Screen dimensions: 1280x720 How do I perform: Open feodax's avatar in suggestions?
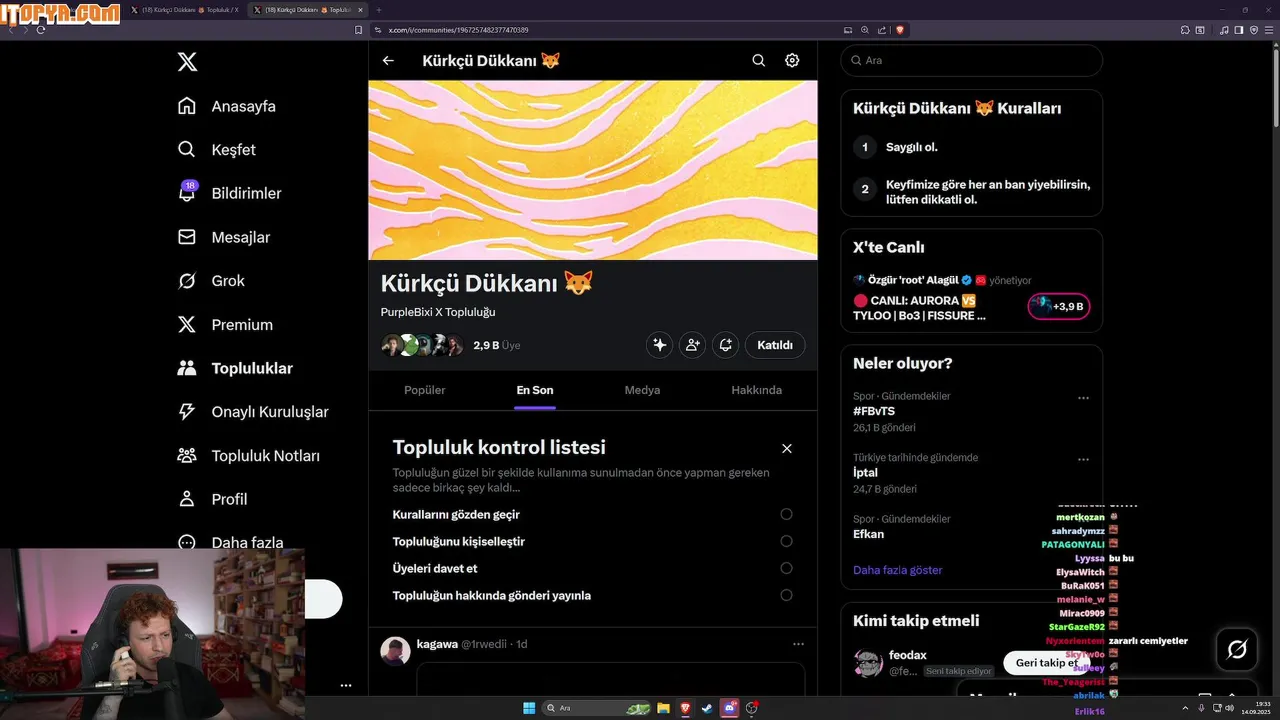868,663
